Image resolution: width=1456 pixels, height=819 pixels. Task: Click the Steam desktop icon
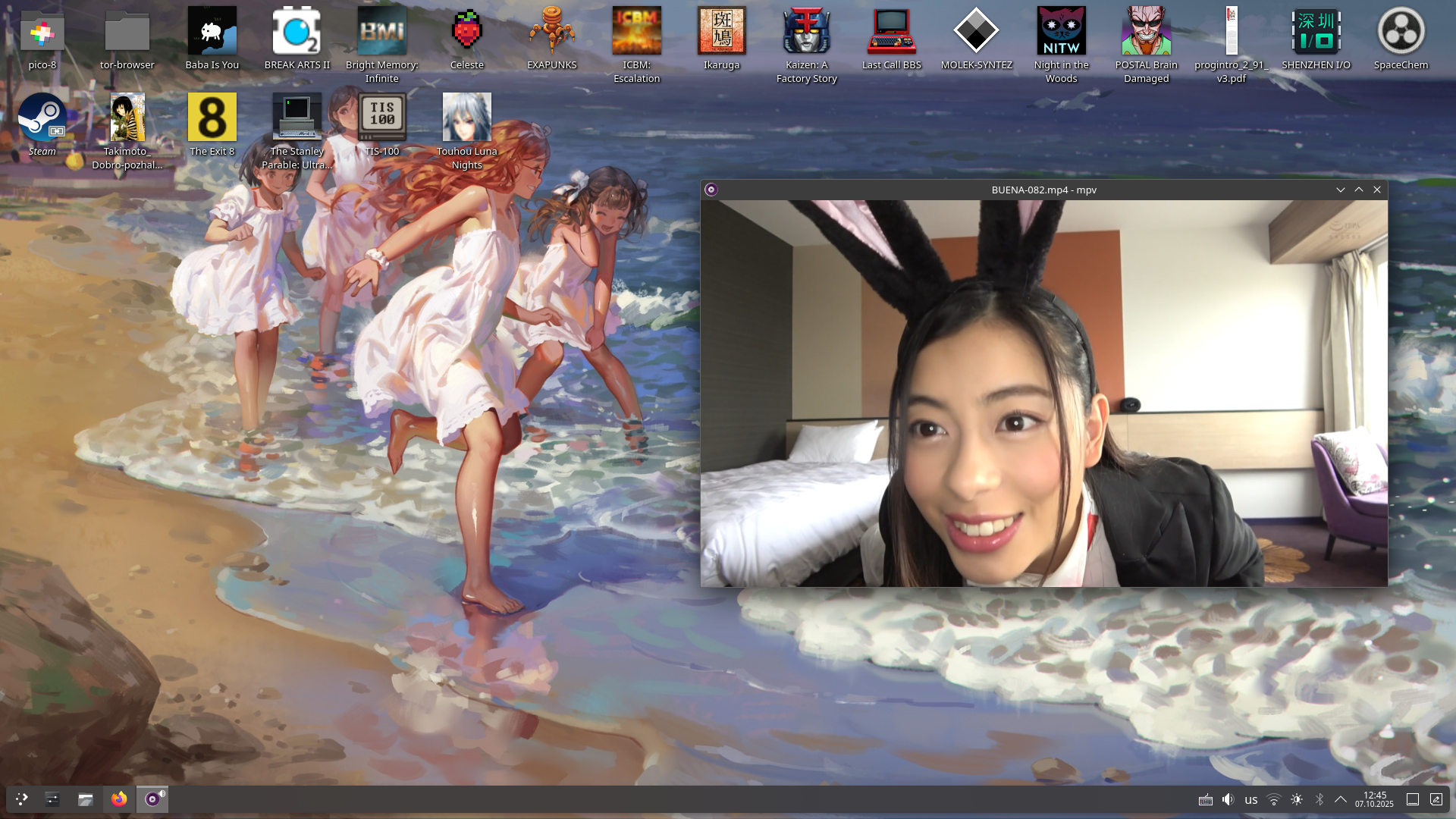42,118
